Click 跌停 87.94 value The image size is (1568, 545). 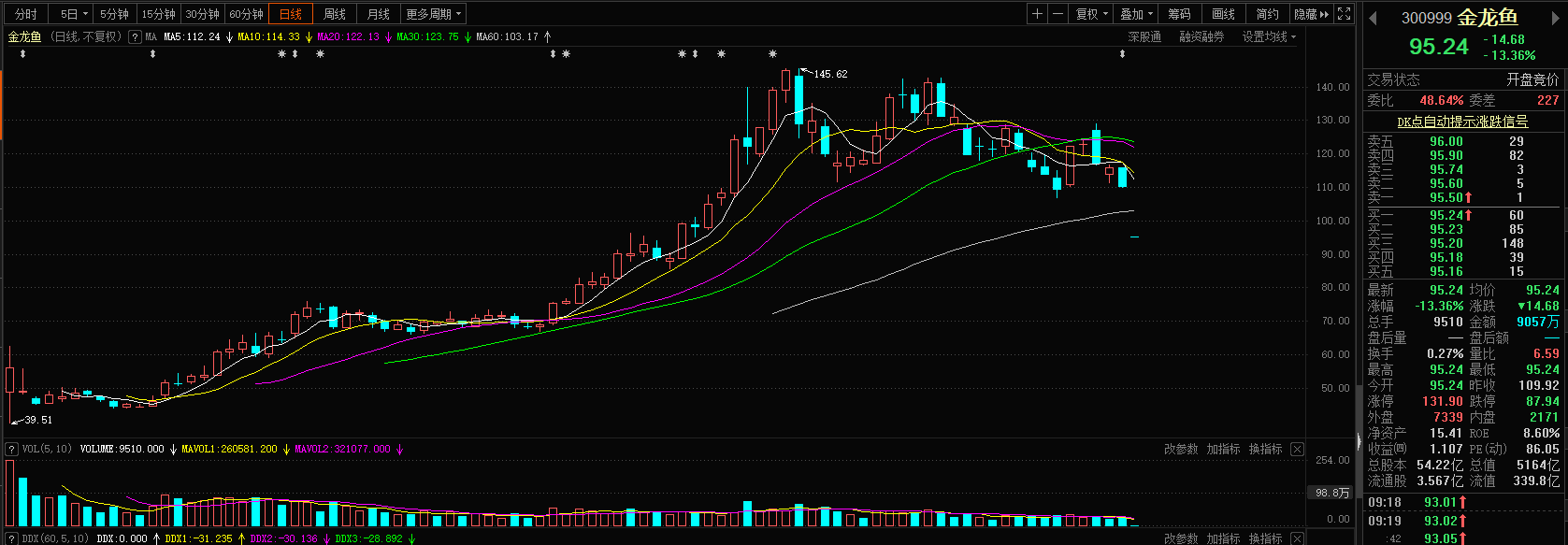tap(1543, 401)
